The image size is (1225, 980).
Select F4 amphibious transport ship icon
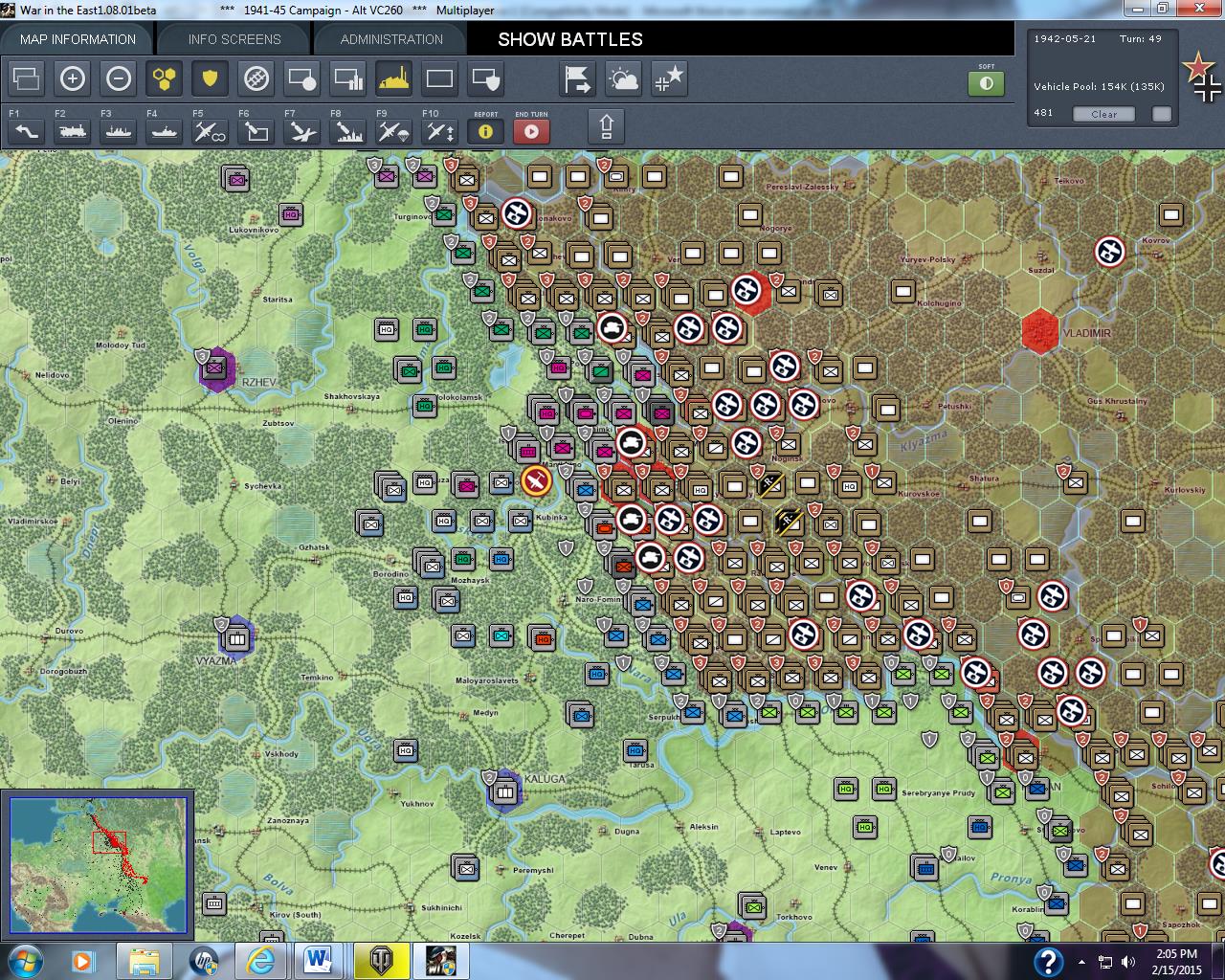(165, 131)
